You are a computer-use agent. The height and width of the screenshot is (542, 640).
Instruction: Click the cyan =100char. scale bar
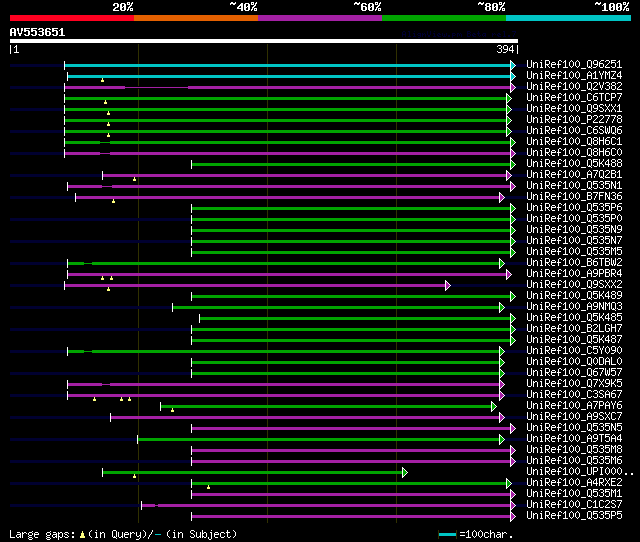447,534
